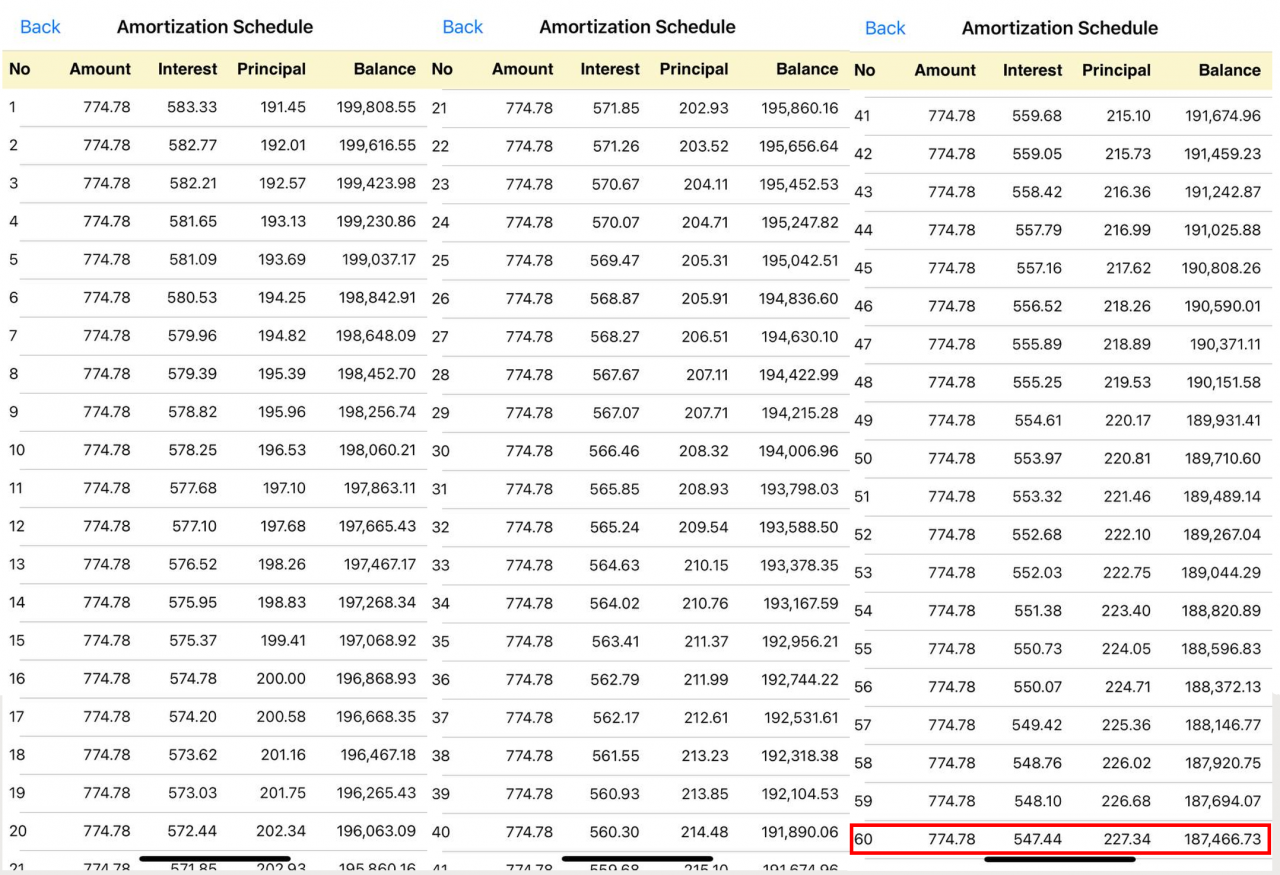
Task: Click the horizontal scroll indicator under first table
Action: click(215, 858)
